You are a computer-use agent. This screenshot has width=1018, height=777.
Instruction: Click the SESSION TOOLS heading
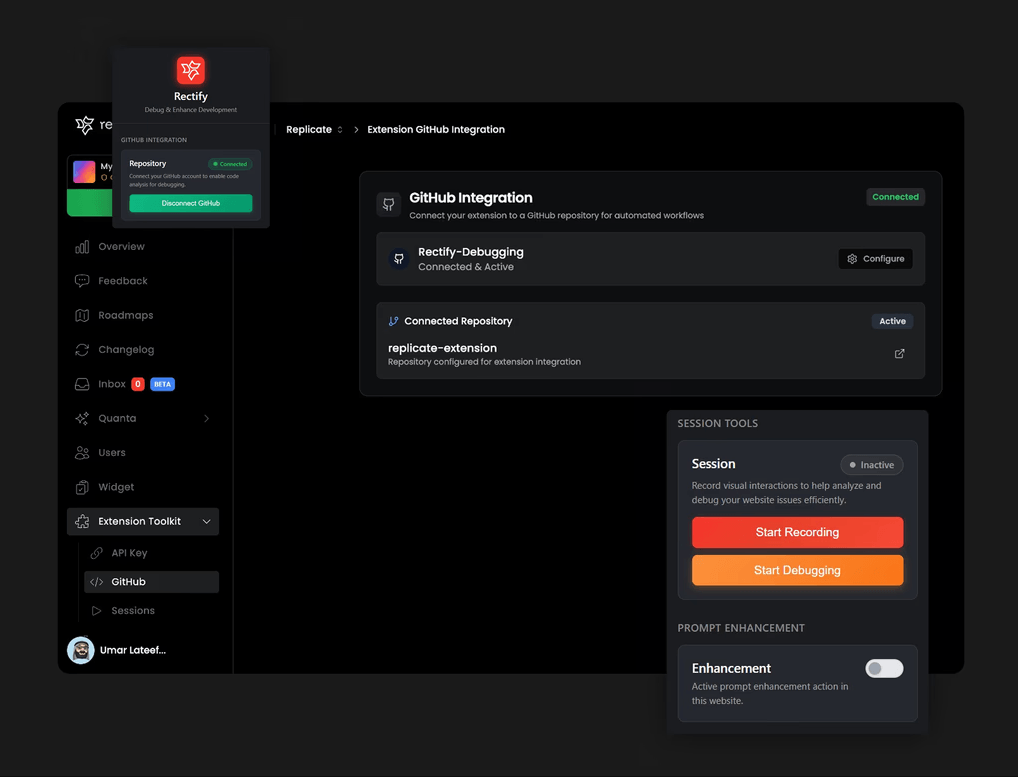(717, 423)
